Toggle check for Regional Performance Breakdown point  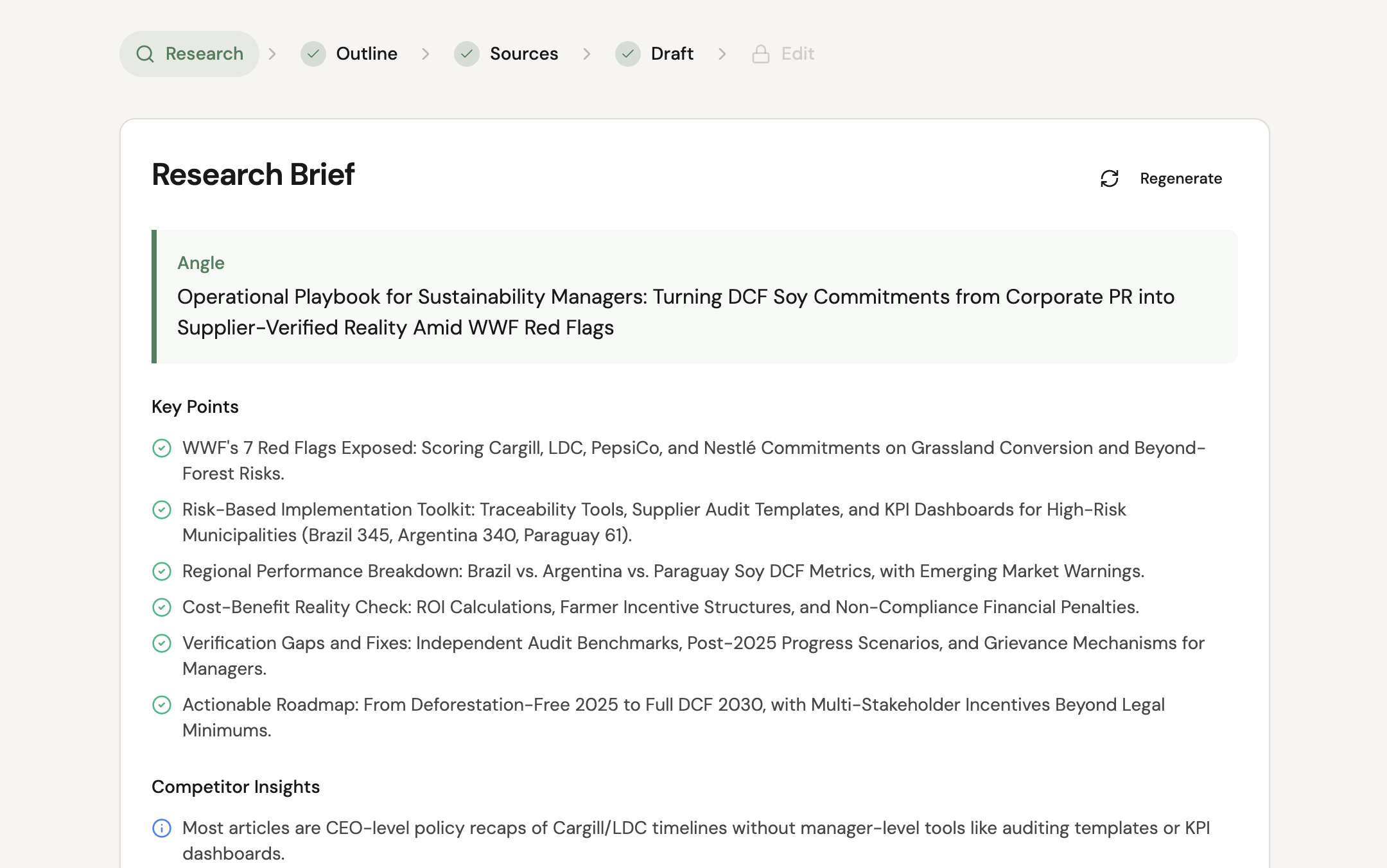coord(162,571)
